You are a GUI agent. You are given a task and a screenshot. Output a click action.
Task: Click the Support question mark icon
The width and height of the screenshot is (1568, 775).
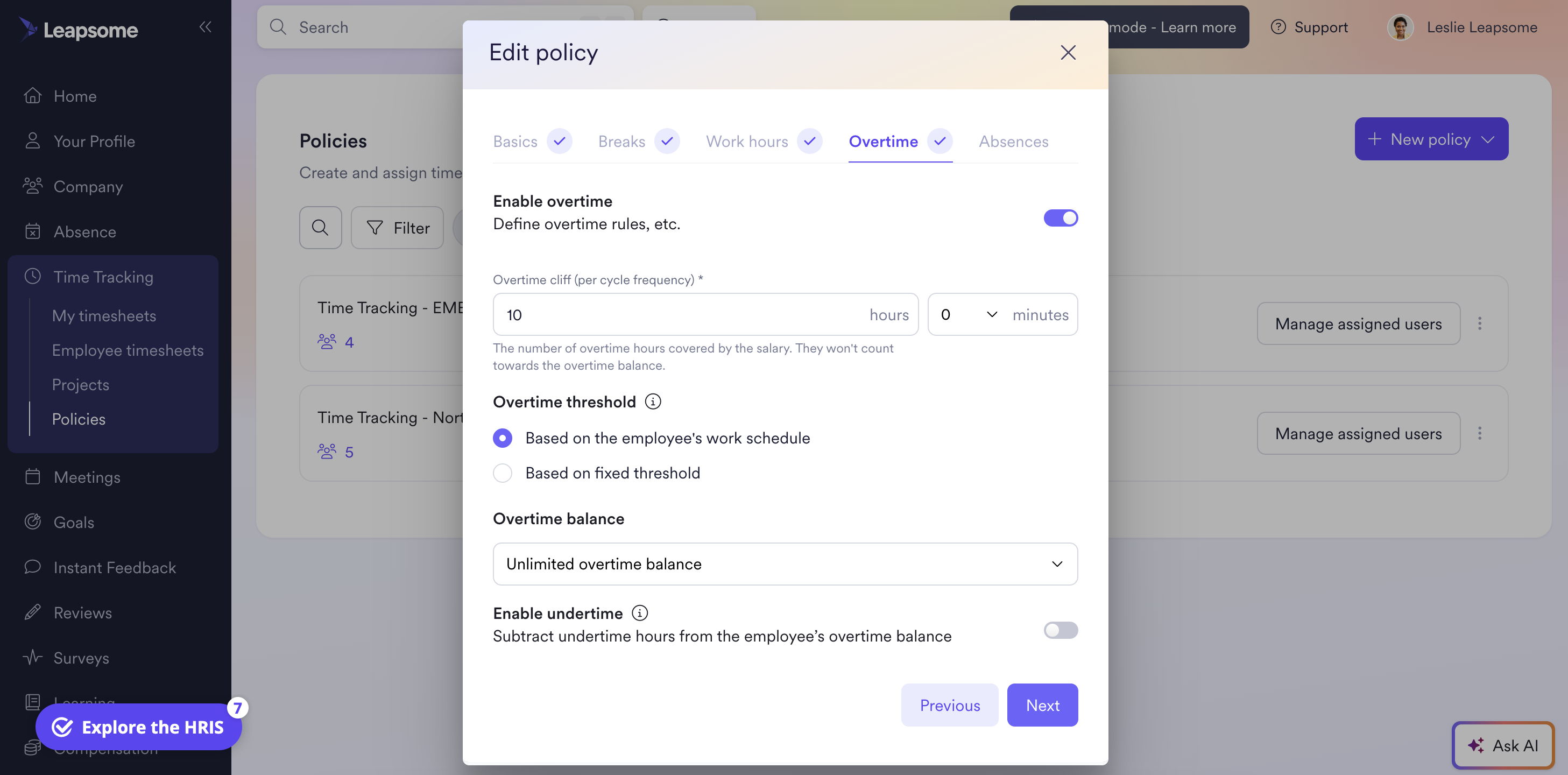[x=1279, y=27]
